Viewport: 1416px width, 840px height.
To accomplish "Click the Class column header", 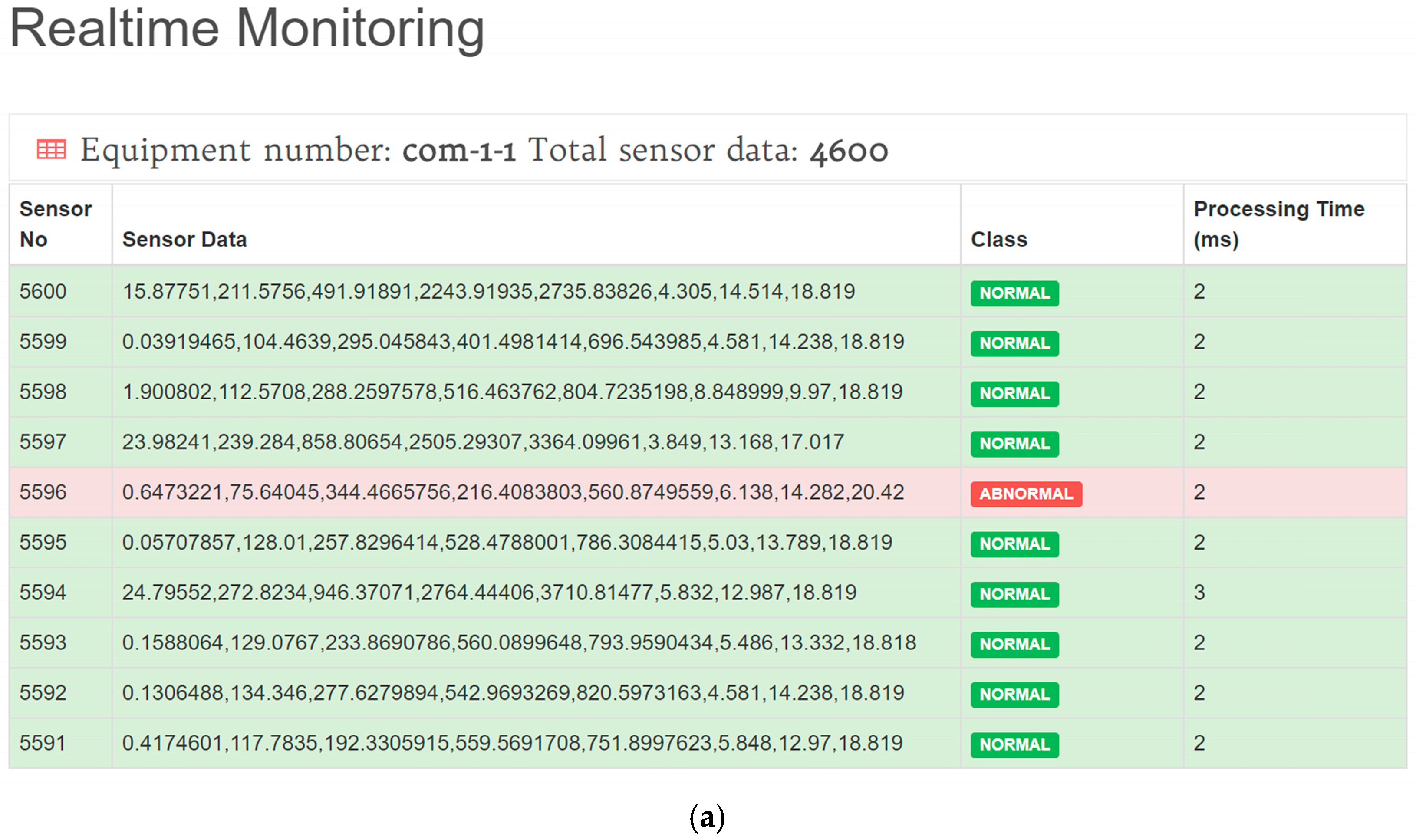I will click(999, 240).
